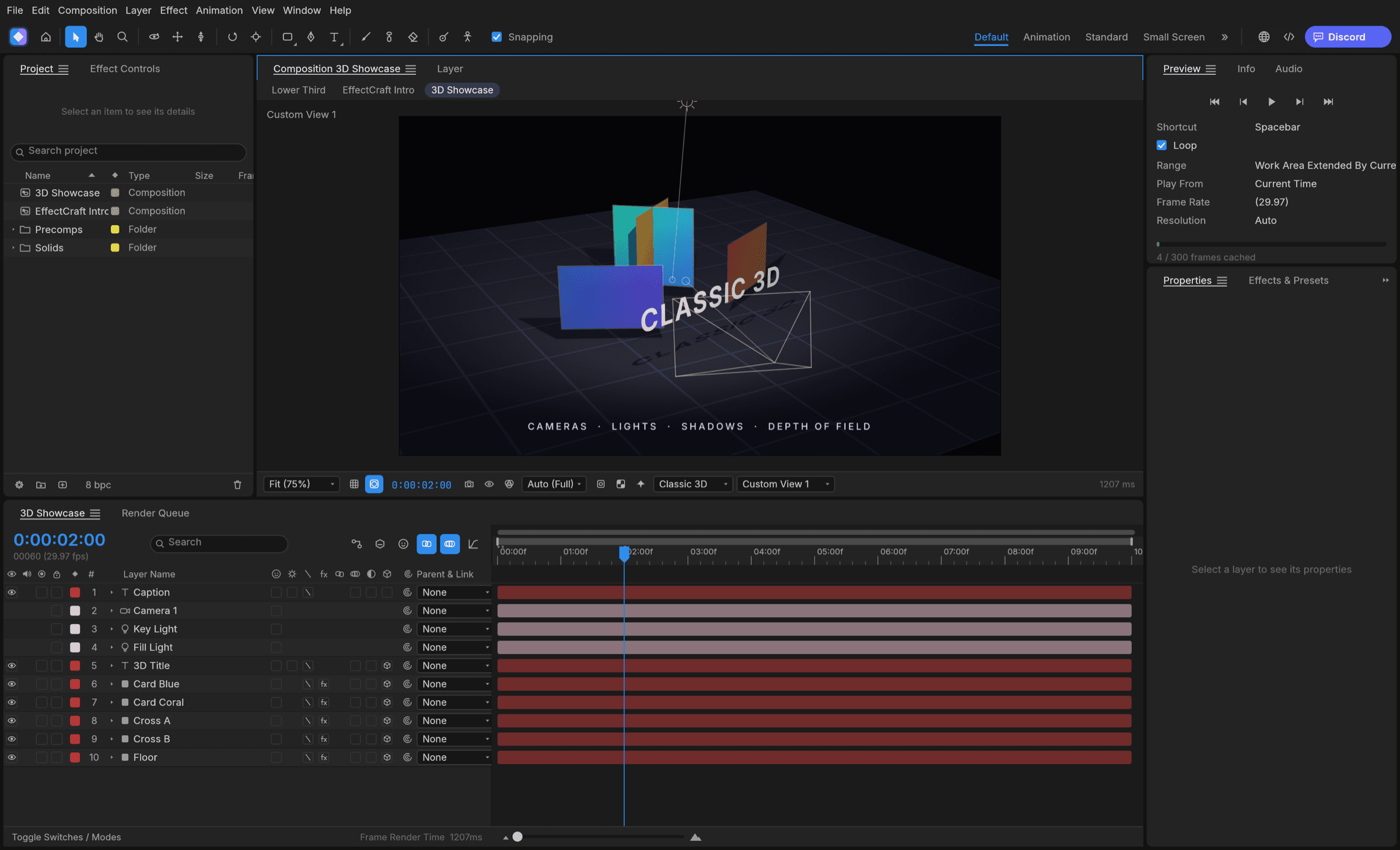This screenshot has height=850, width=1400.
Task: Jump to last frame in Preview
Action: pos(1328,102)
